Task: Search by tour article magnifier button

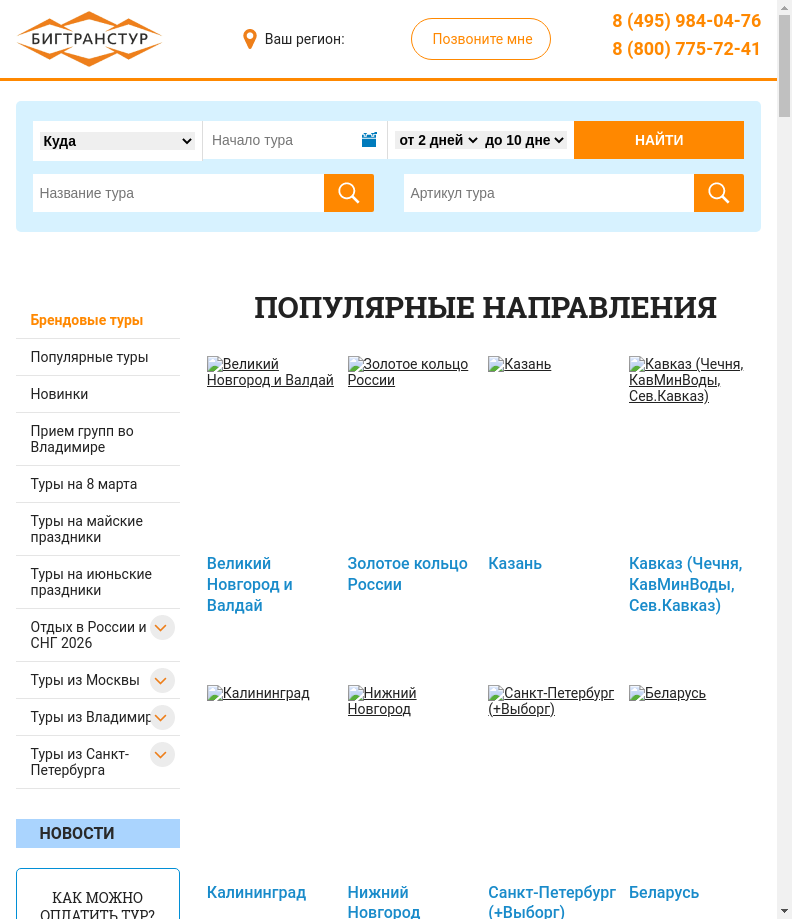Action: tap(719, 193)
